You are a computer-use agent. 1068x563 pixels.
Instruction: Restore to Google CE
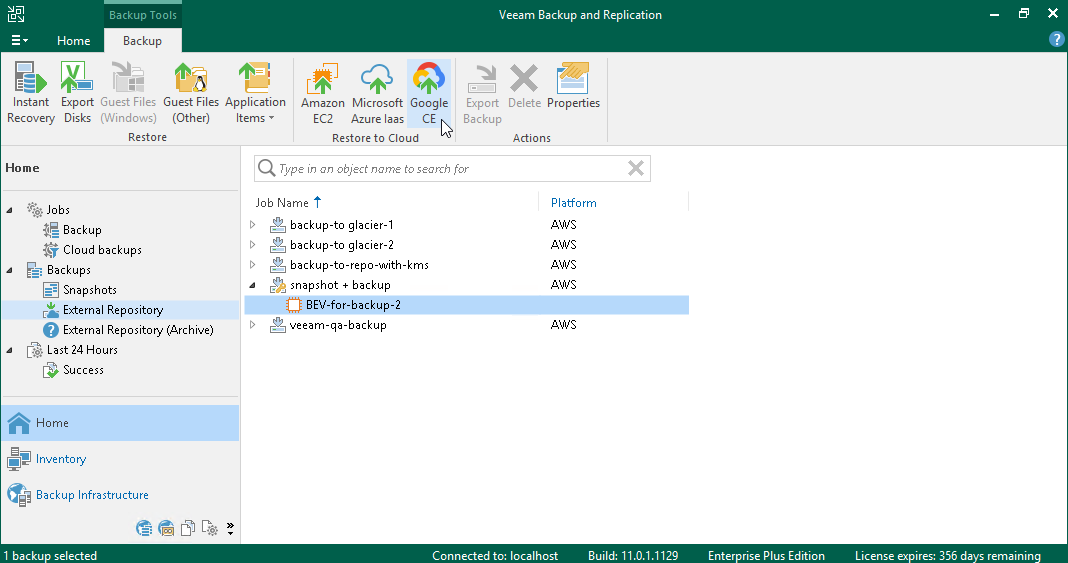click(429, 93)
